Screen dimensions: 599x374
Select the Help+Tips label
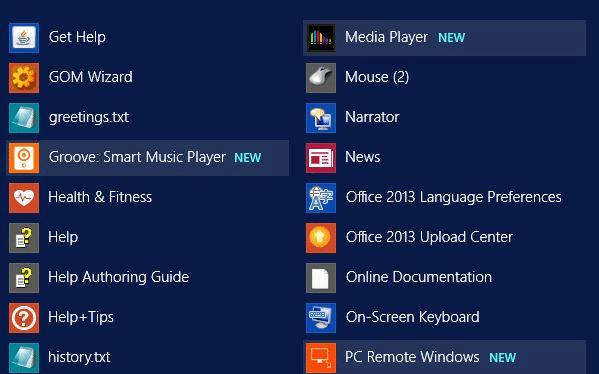[x=81, y=317]
